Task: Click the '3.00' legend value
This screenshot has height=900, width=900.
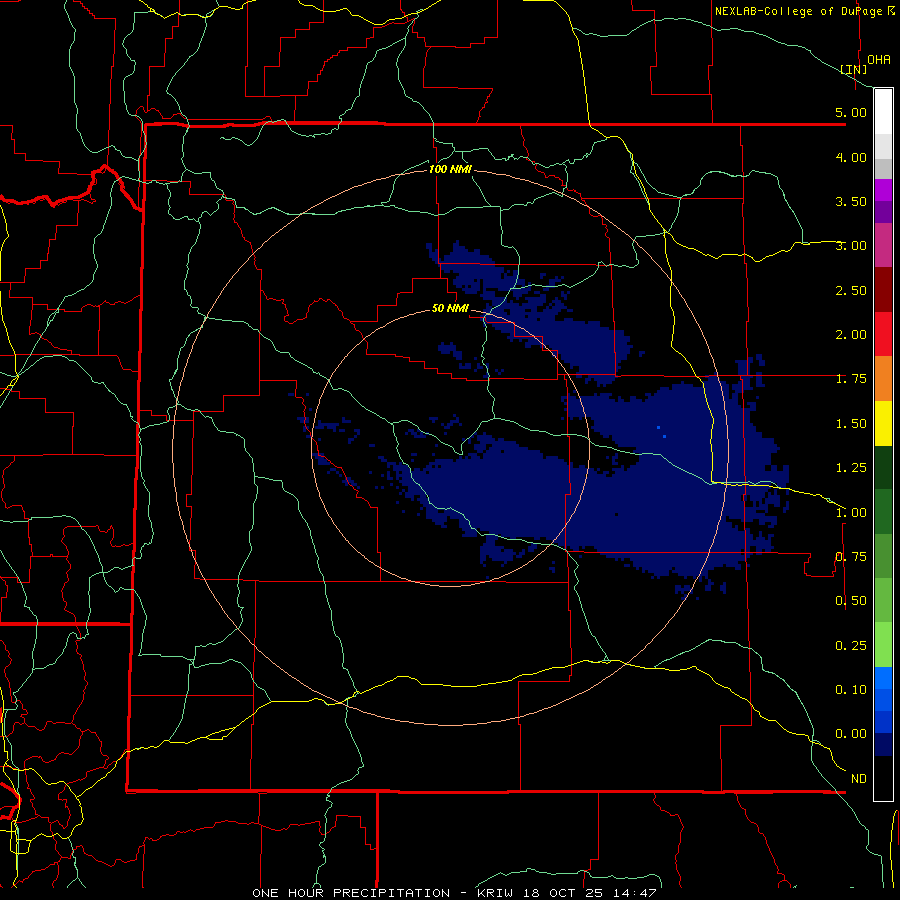Action: coord(851,246)
